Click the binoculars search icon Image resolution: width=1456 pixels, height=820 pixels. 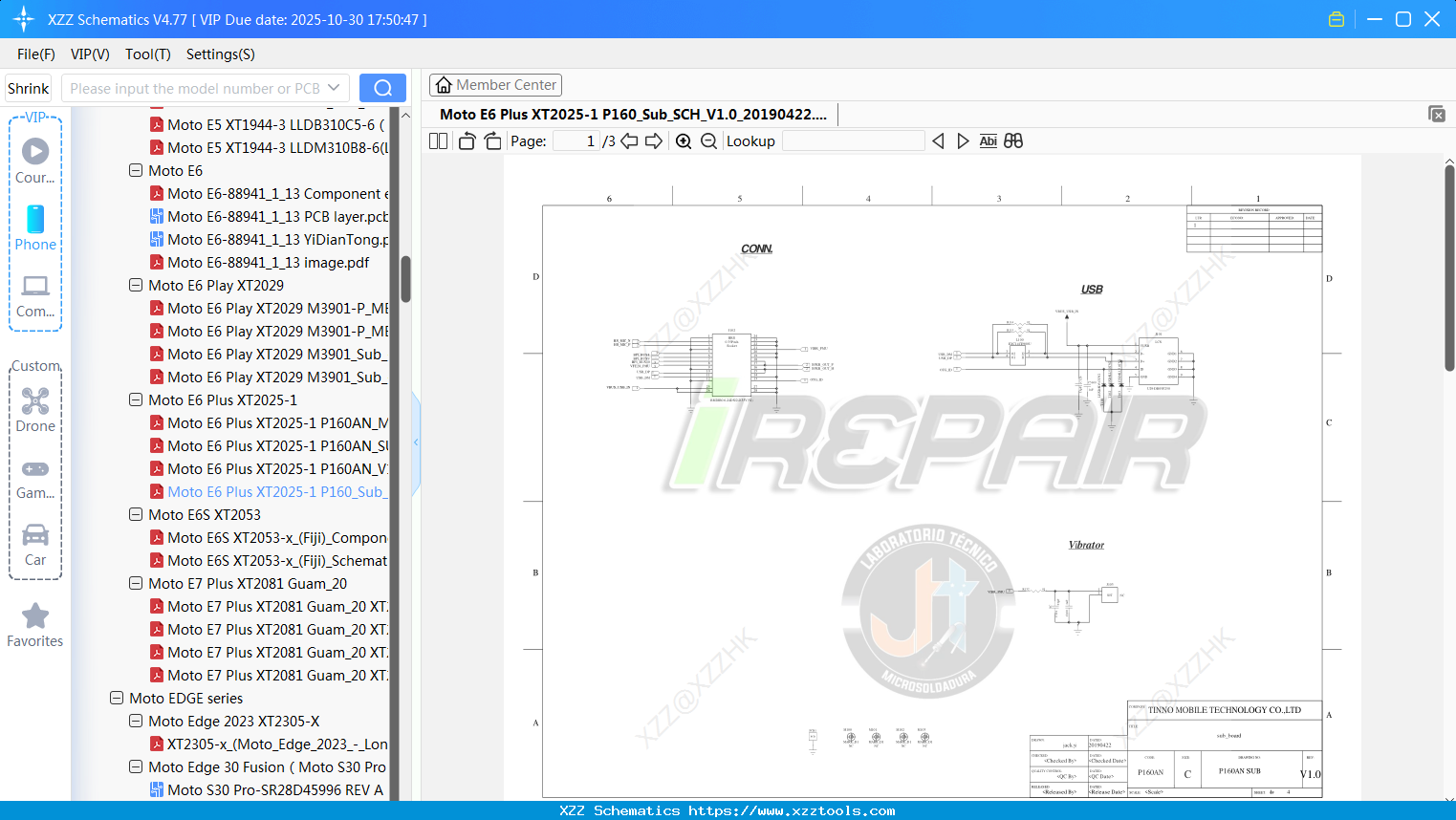click(1013, 141)
